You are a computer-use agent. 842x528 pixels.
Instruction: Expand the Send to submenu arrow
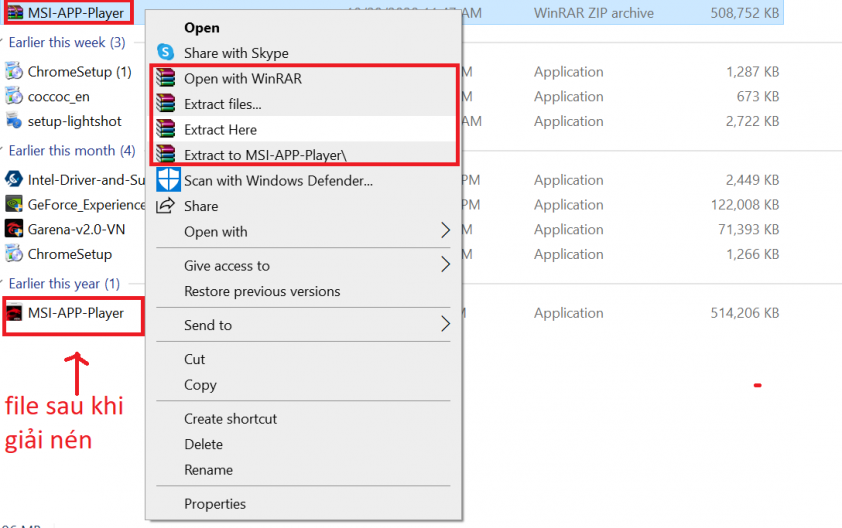pos(445,324)
